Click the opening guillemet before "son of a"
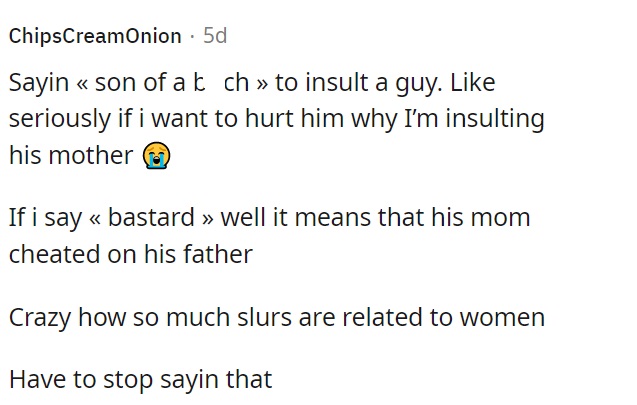637x405 pixels. 82,84
